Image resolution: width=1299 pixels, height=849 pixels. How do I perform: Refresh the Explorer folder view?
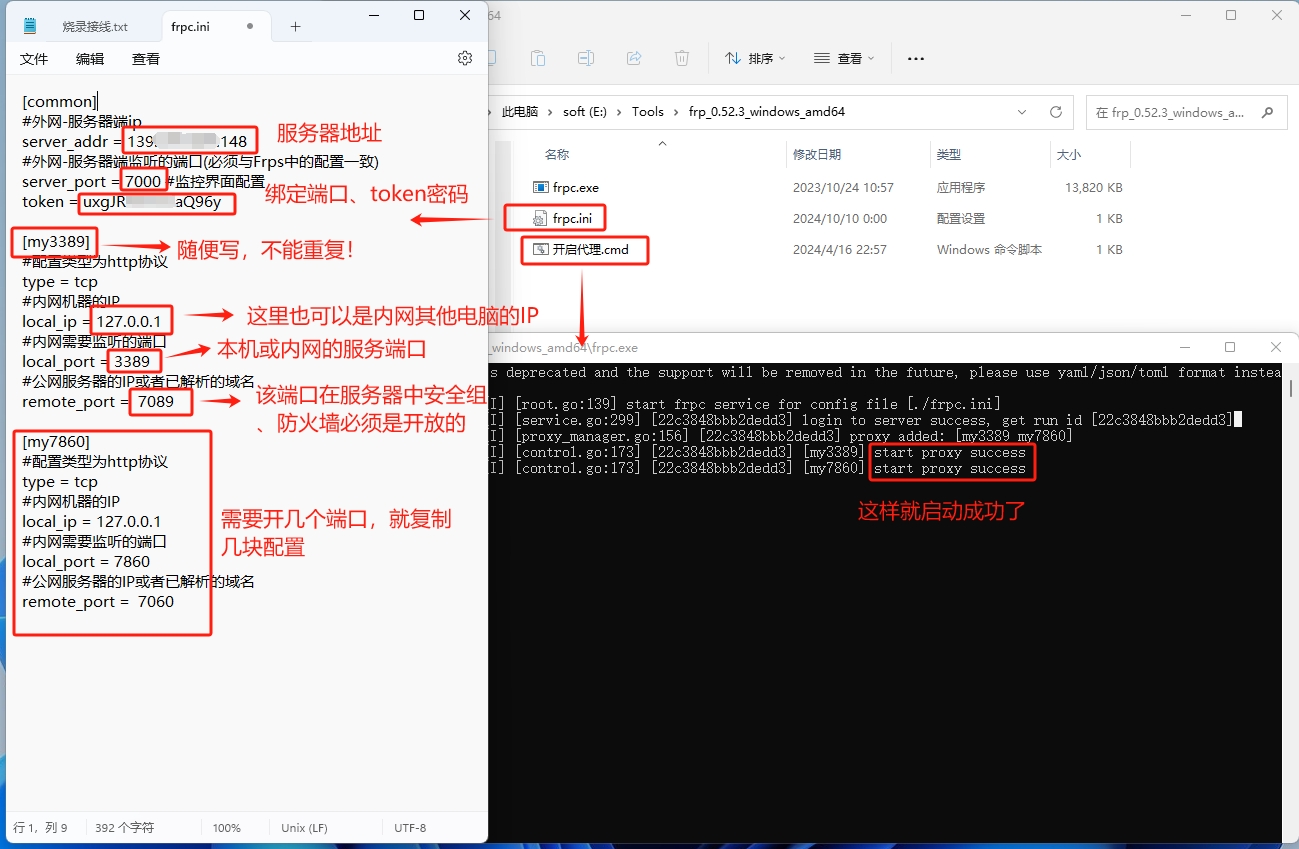click(x=1055, y=112)
